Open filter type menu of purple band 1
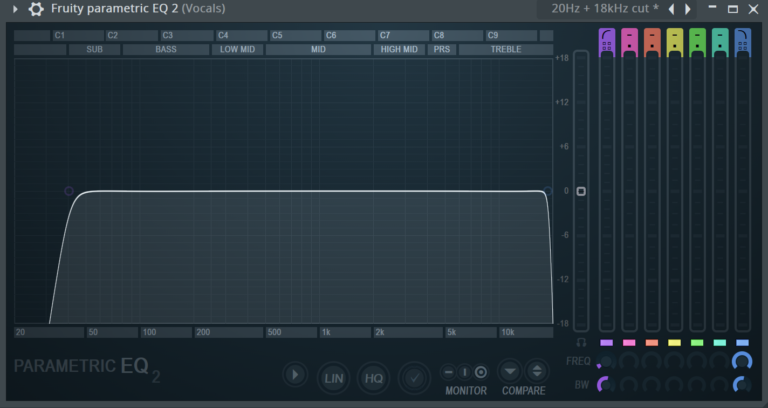This screenshot has width=768, height=408. pos(606,40)
